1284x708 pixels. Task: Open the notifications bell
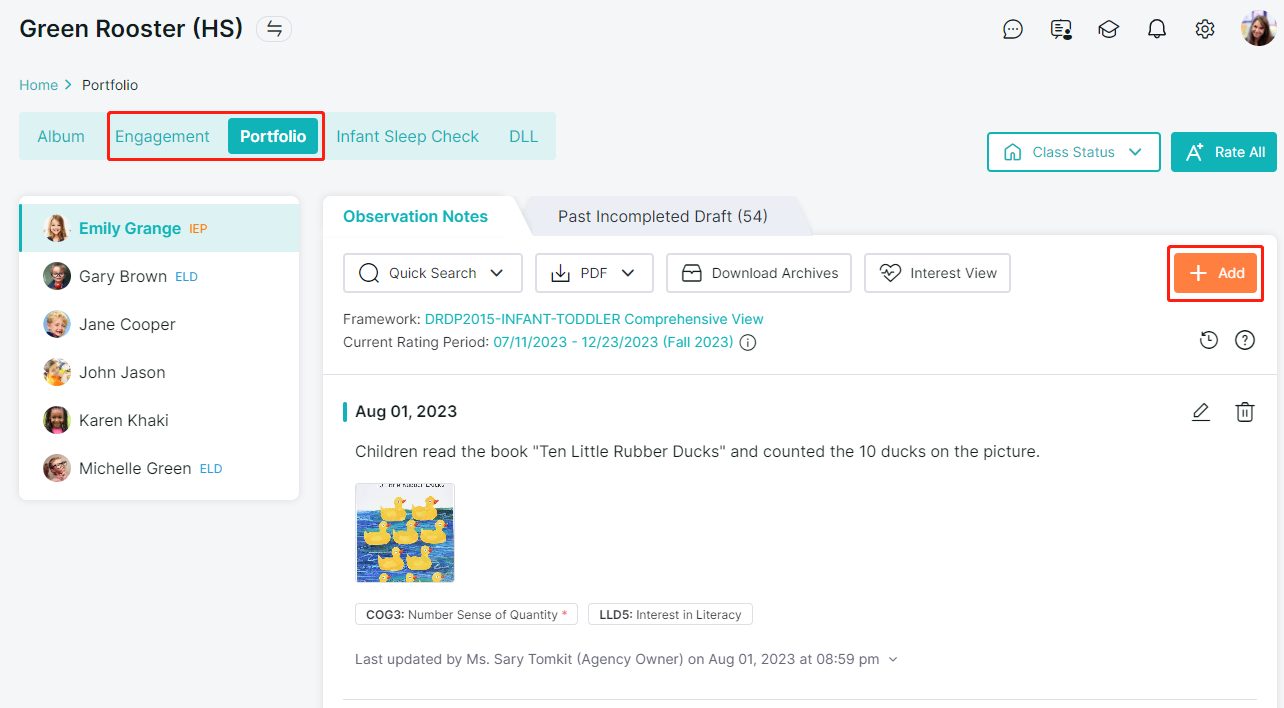(1157, 29)
